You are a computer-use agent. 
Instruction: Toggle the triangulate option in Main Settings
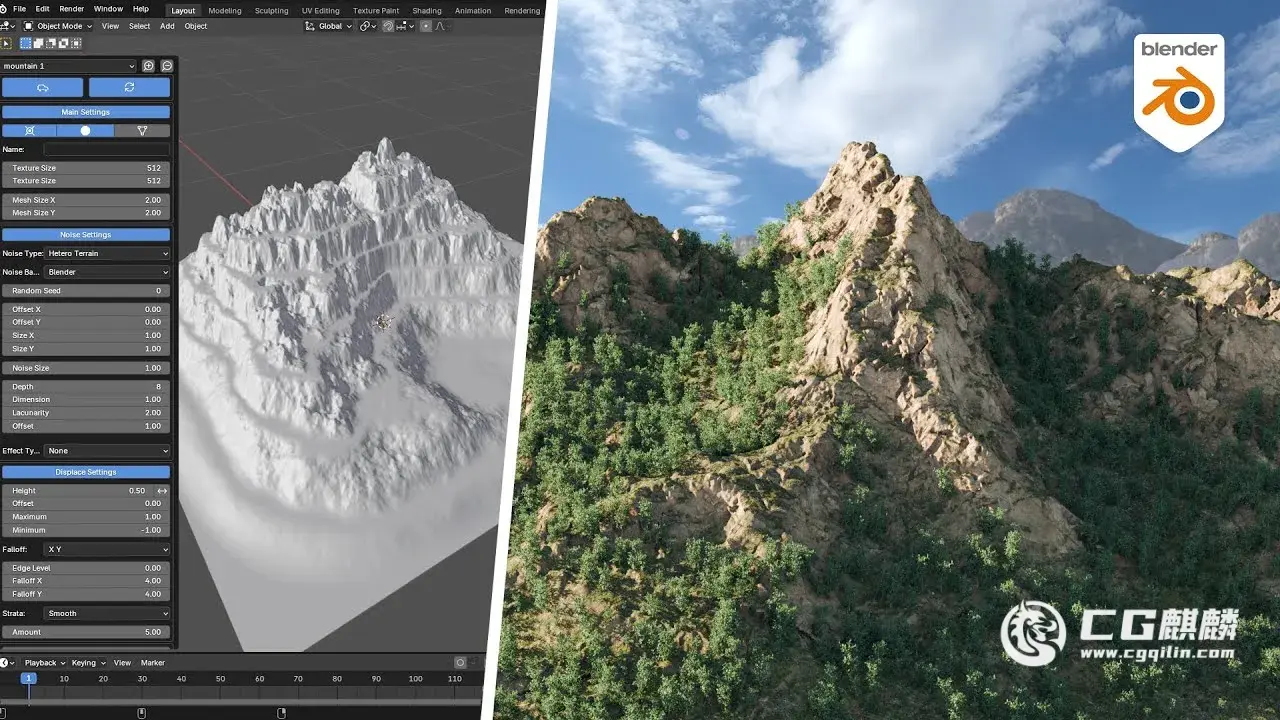coord(142,131)
